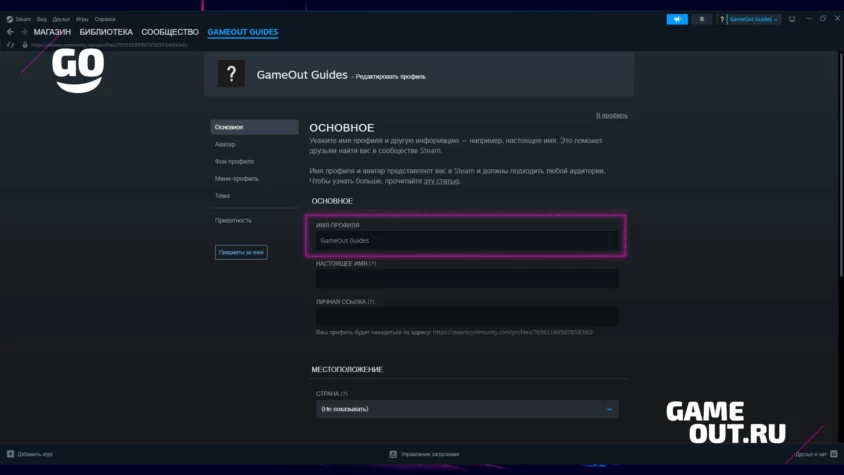Open the notifications bell
Viewport: 844px width, 475px height.
click(701, 19)
